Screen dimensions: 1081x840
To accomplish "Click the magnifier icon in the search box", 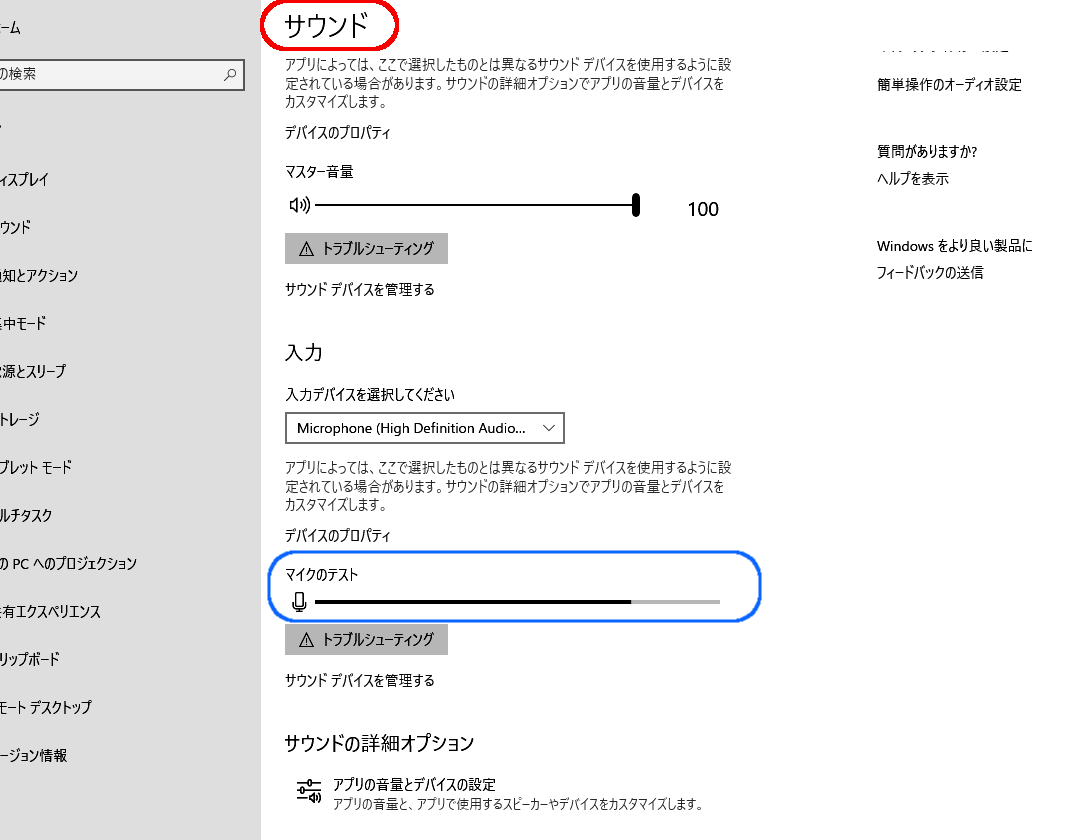I will pyautogui.click(x=231, y=74).
